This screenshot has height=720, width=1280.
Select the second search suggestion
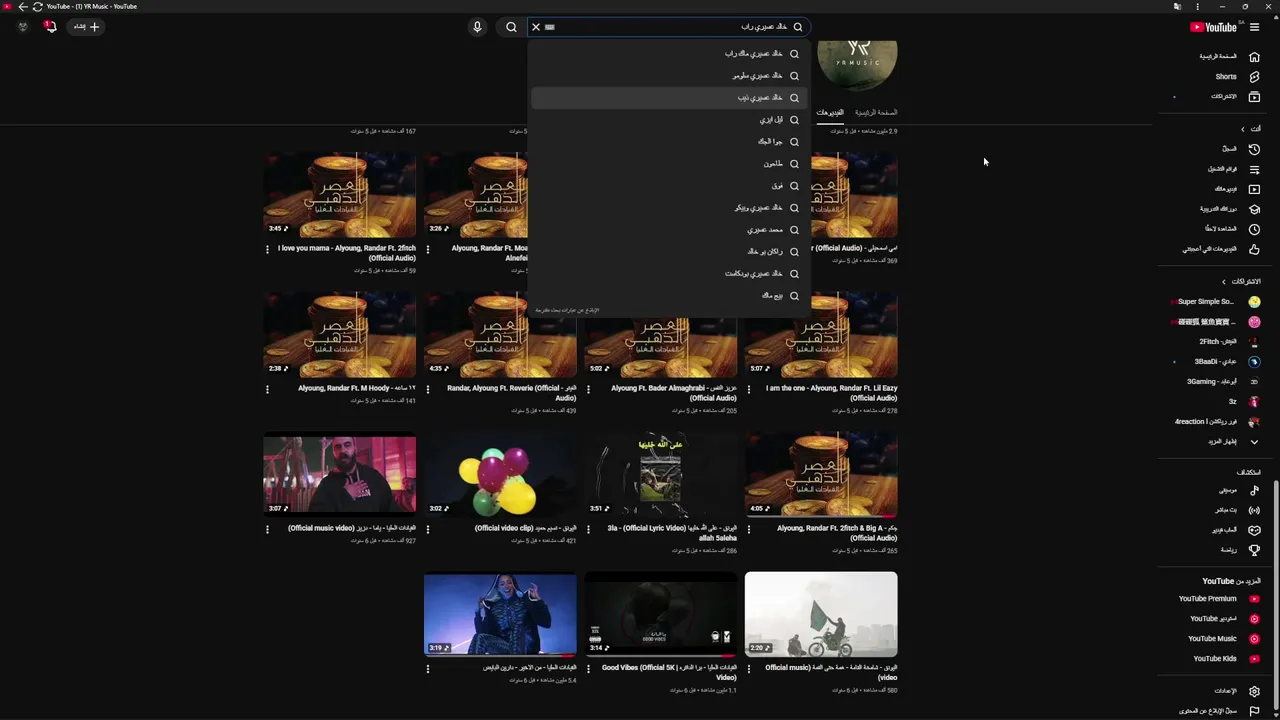click(x=668, y=76)
